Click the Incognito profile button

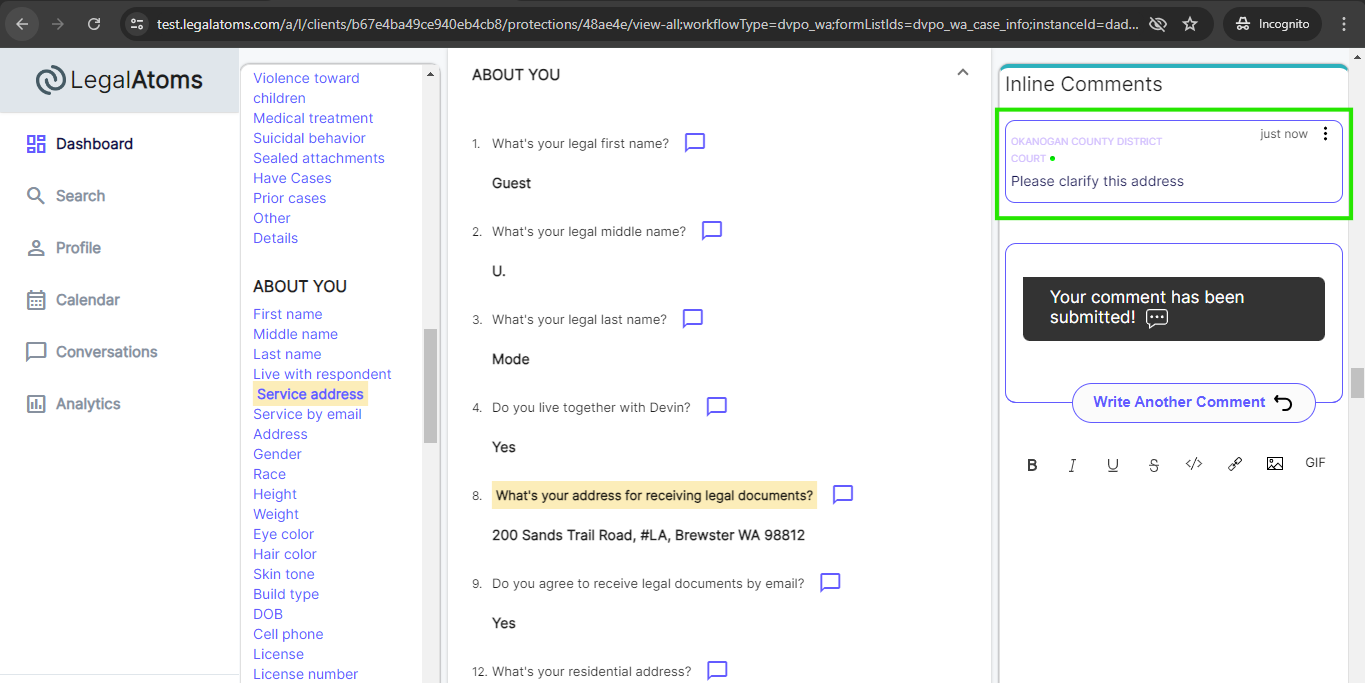1272,24
